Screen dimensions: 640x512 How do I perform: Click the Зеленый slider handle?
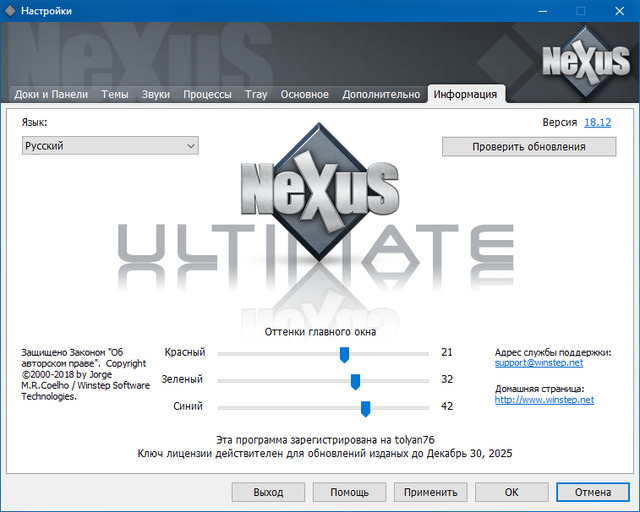(355, 380)
